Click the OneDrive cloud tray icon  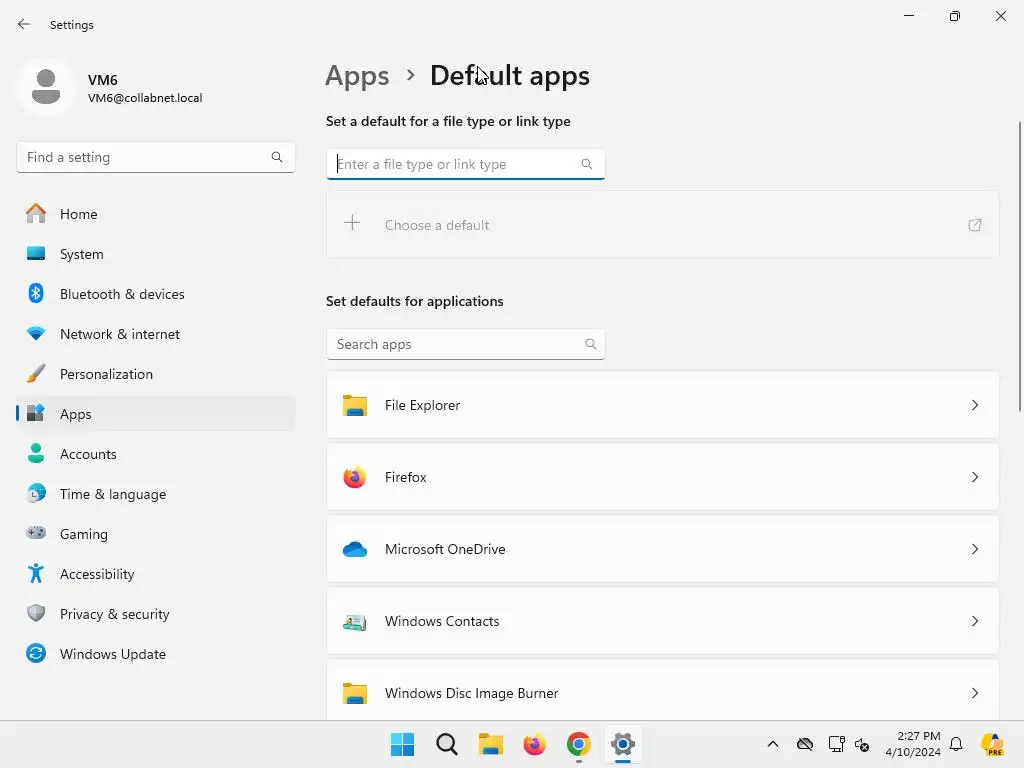click(x=805, y=744)
